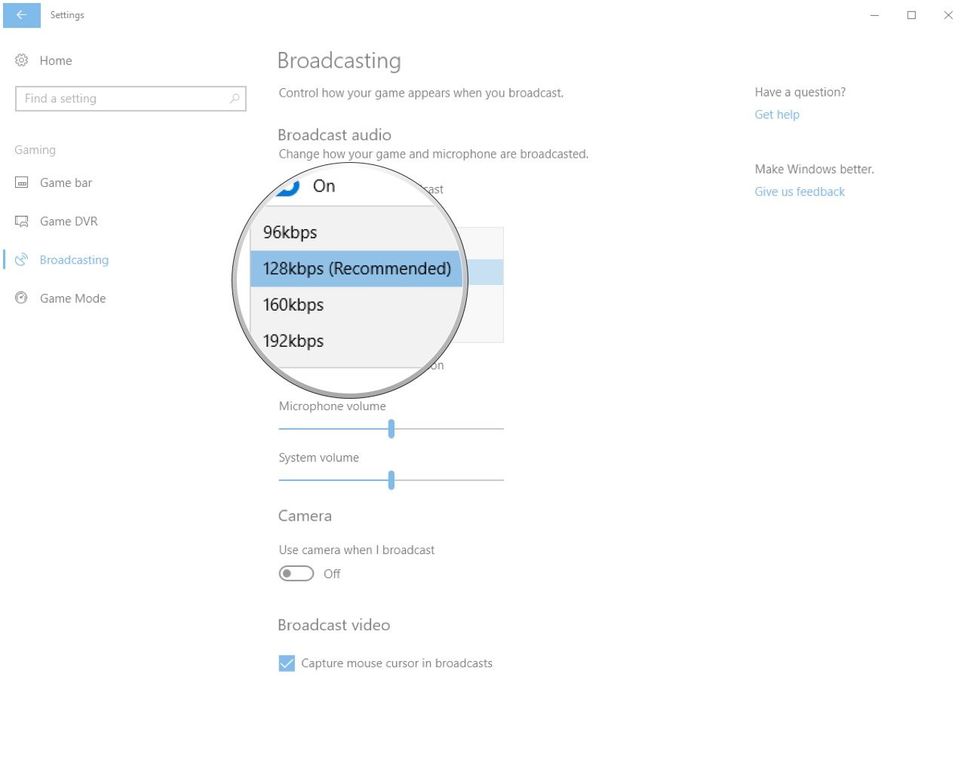This screenshot has width=970, height=778.
Task: Click the back arrow in Settings
Action: pyautogui.click(x=22, y=15)
